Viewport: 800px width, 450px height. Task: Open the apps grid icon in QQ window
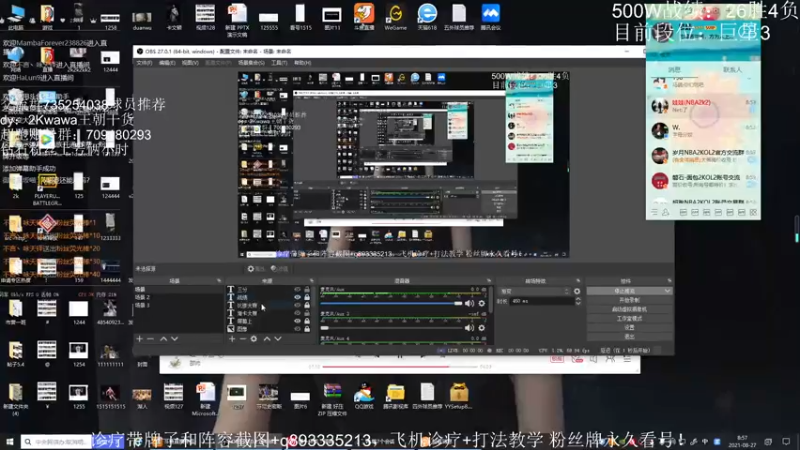tap(753, 212)
